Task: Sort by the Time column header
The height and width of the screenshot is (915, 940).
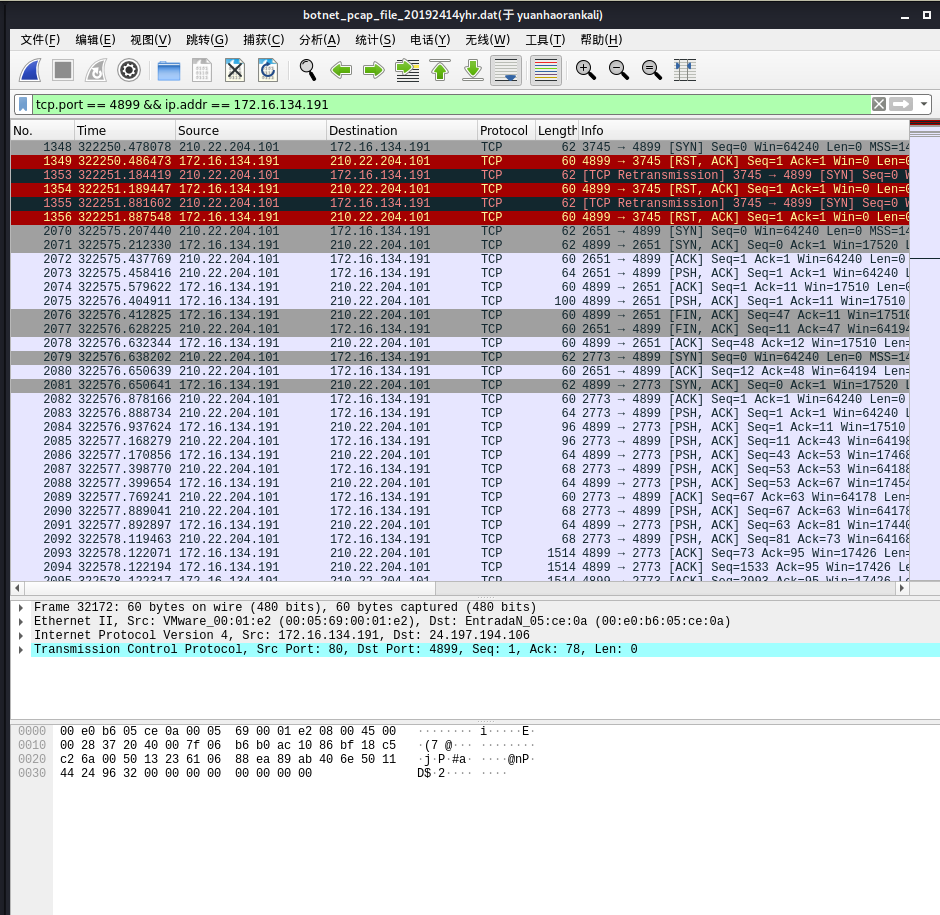Action: (125, 131)
